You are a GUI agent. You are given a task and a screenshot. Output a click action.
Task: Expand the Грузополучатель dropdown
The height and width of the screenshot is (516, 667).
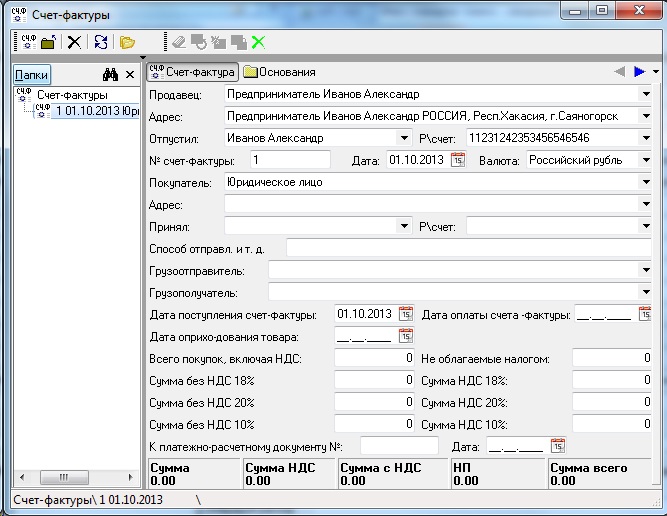pos(646,292)
